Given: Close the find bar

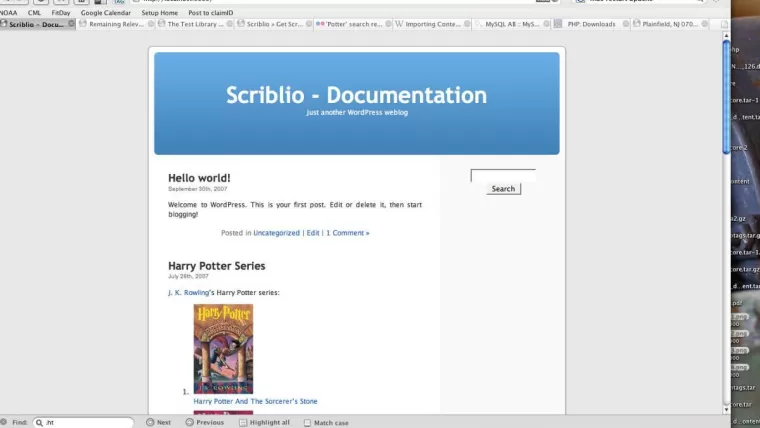Looking at the screenshot, I should pos(4,422).
